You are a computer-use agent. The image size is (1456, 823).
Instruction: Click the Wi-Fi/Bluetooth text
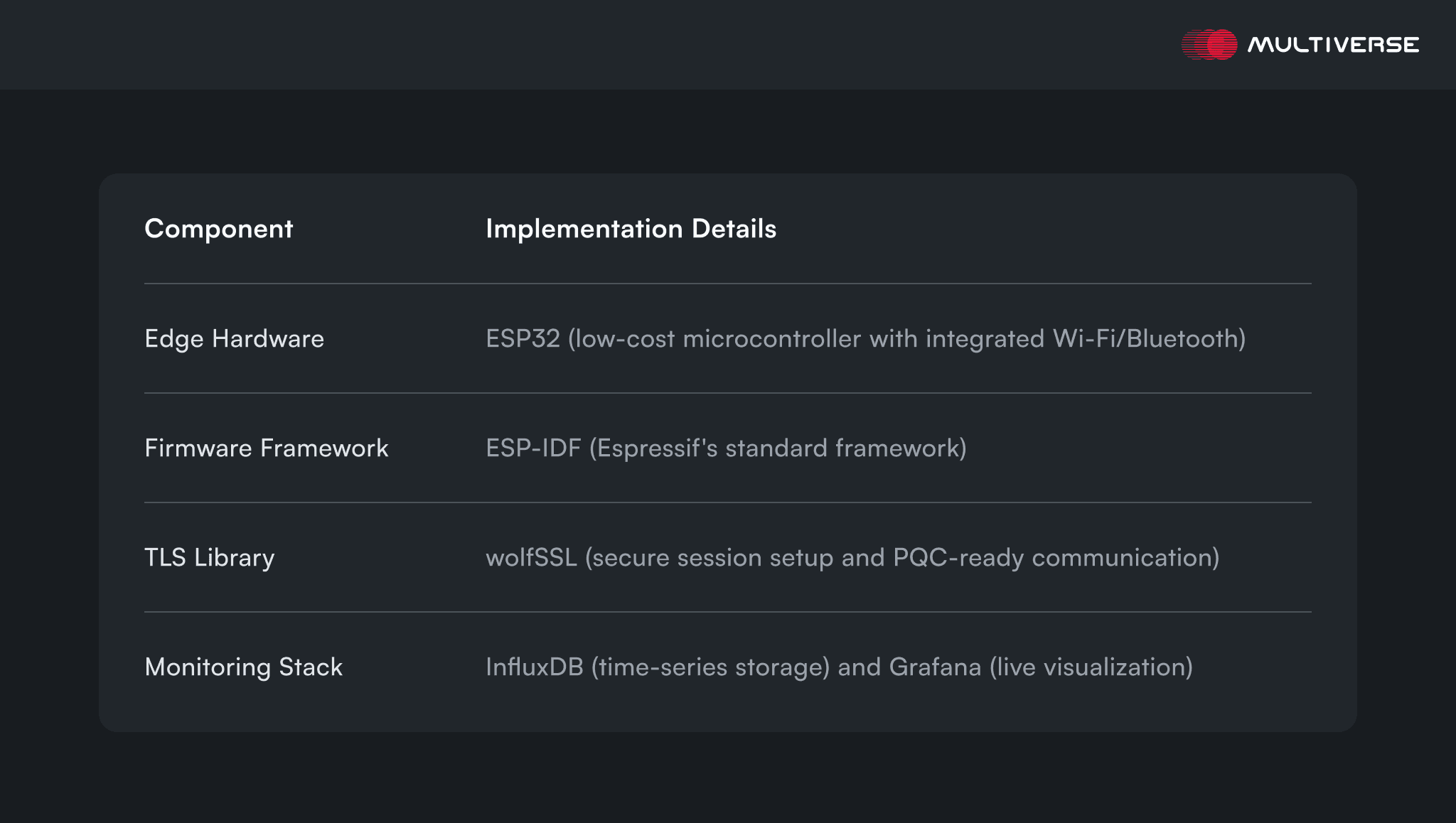click(x=1146, y=339)
